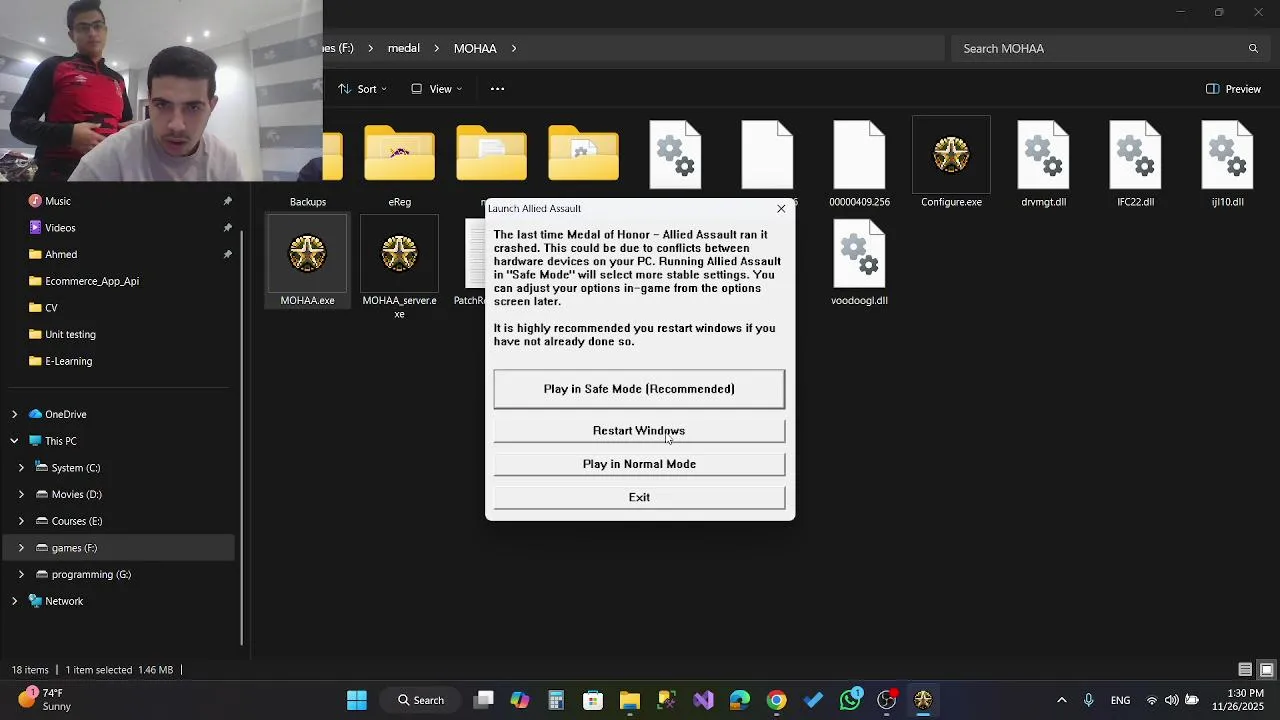
Task: Click the MOHAA breadcrumb segment
Action: coord(475,48)
